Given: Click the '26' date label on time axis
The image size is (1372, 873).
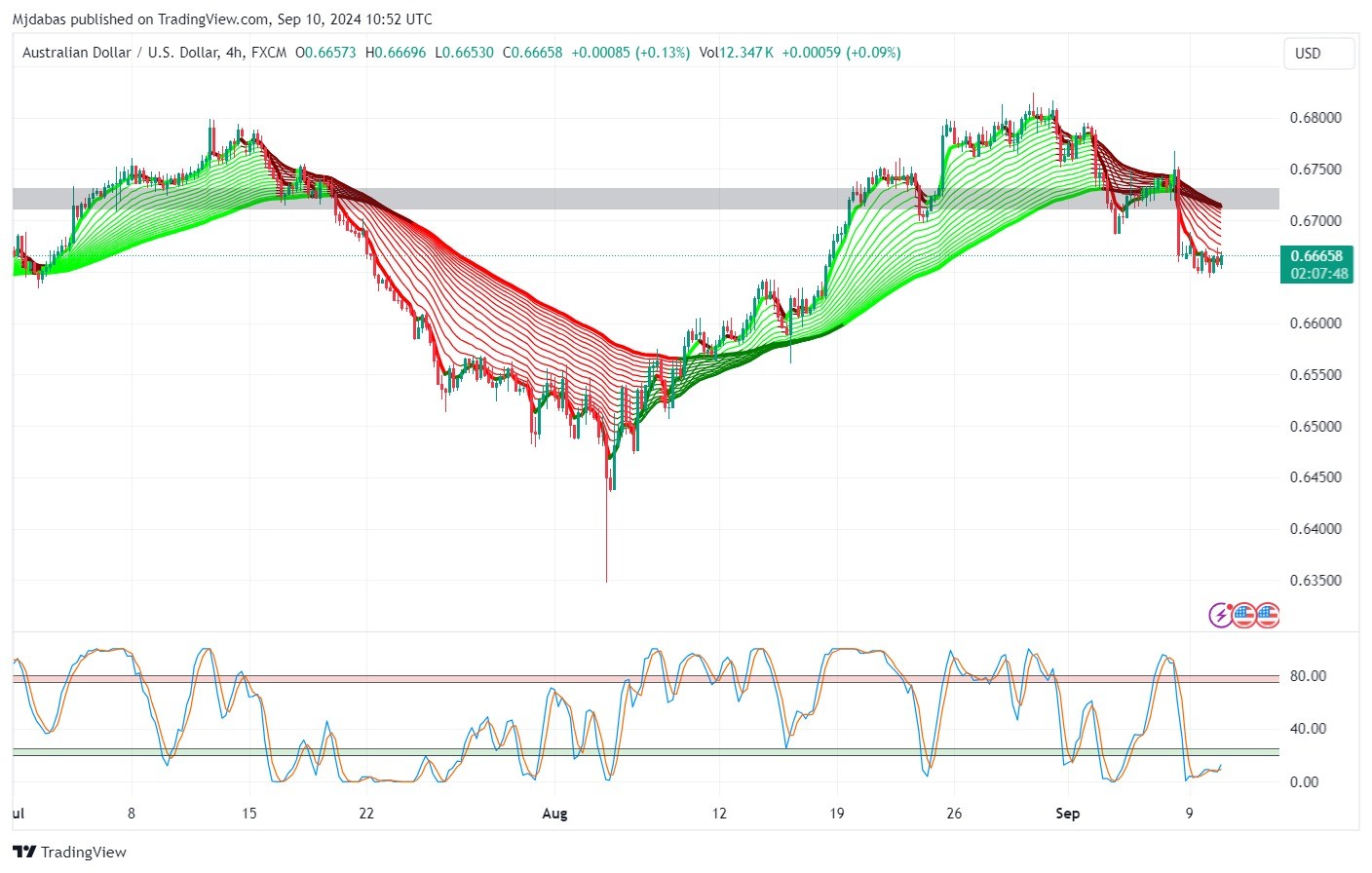Looking at the screenshot, I should (x=954, y=814).
